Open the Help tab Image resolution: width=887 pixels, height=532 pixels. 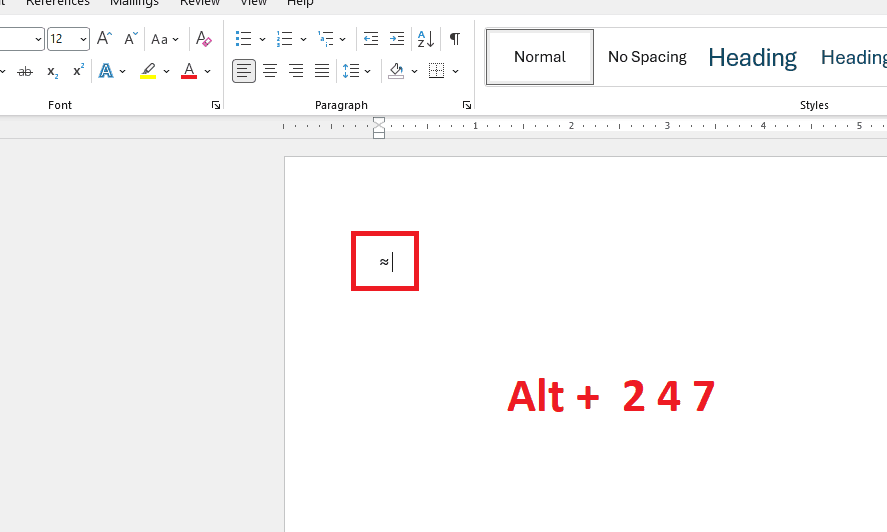pyautogui.click(x=300, y=3)
